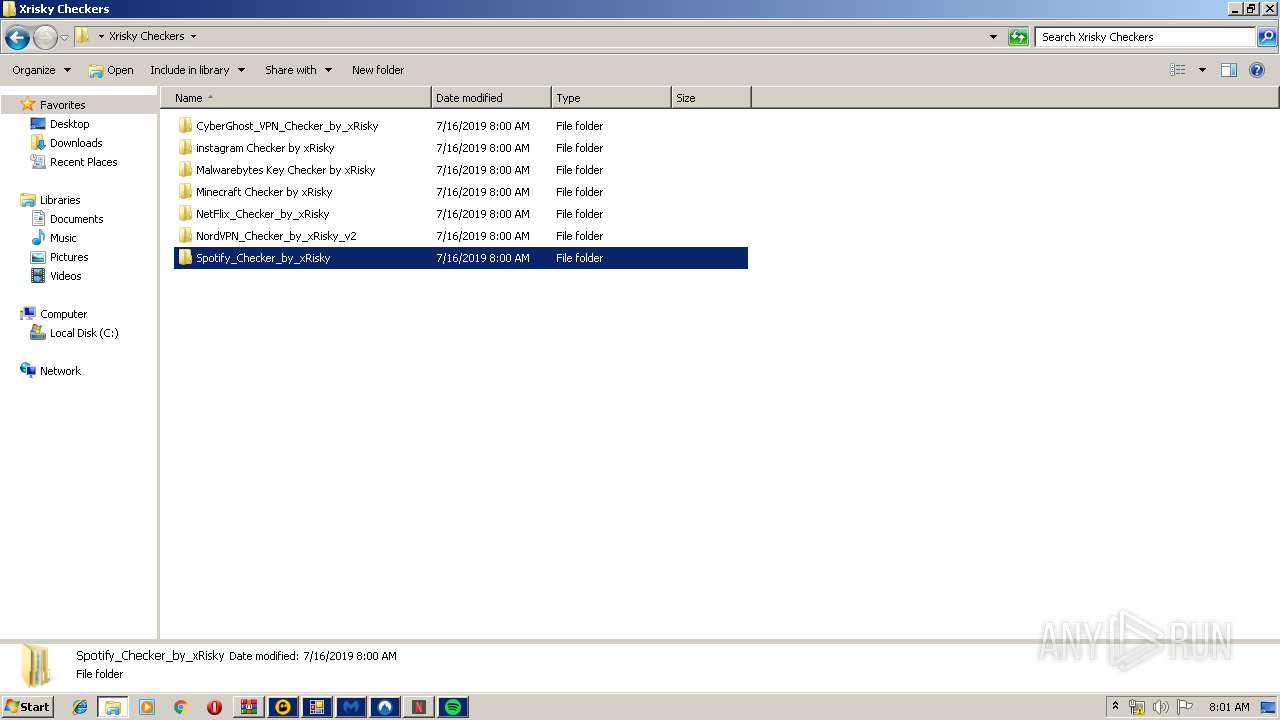The width and height of the screenshot is (1280, 720).
Task: Show the preview pane
Action: click(x=1229, y=70)
